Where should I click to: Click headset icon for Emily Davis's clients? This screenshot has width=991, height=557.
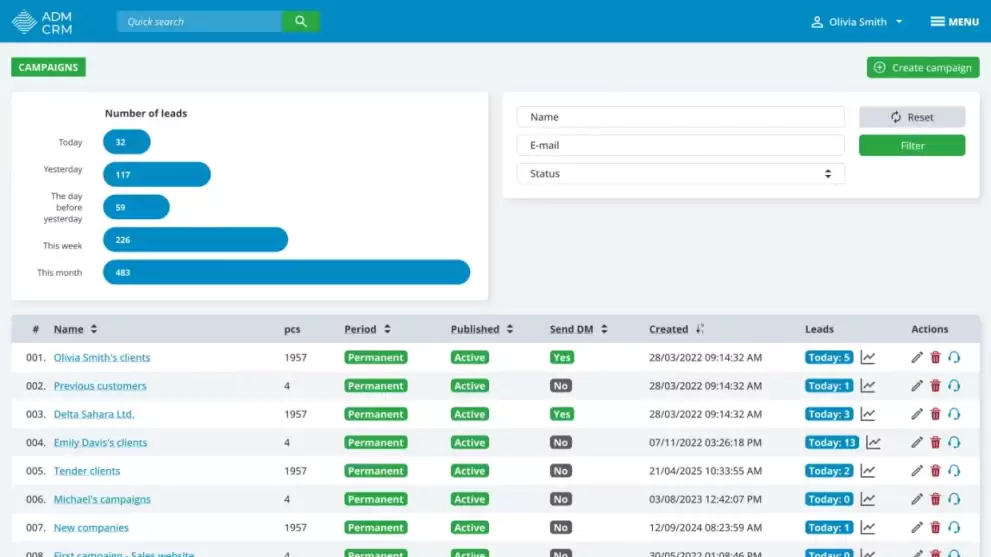pos(954,443)
